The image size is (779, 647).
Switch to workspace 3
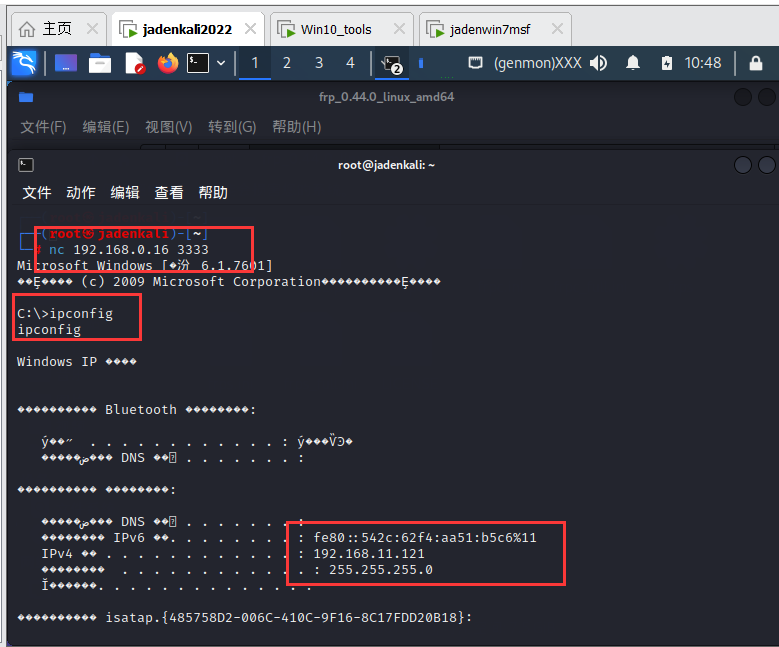pos(319,63)
